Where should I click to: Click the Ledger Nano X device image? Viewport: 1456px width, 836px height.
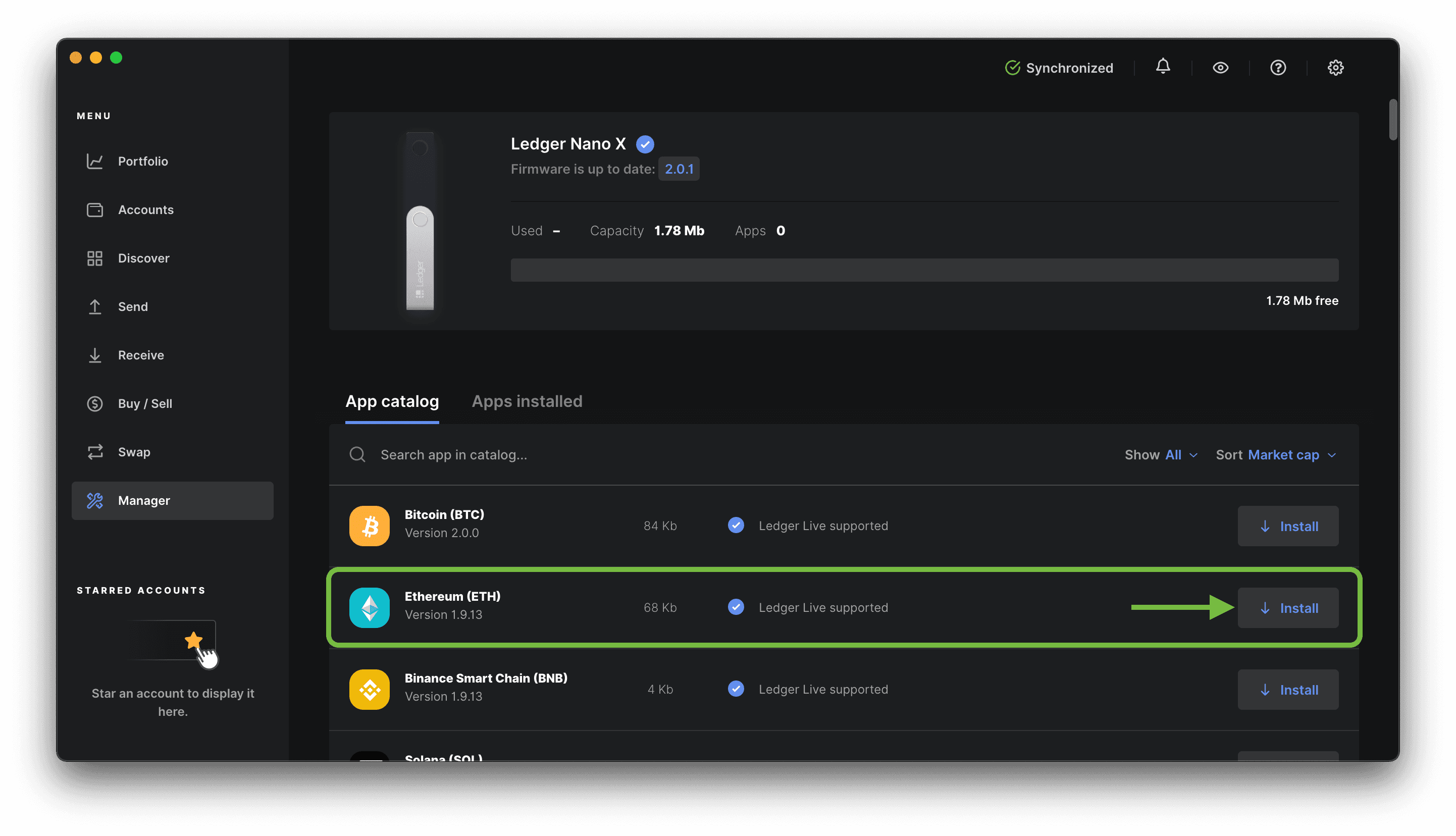click(420, 222)
